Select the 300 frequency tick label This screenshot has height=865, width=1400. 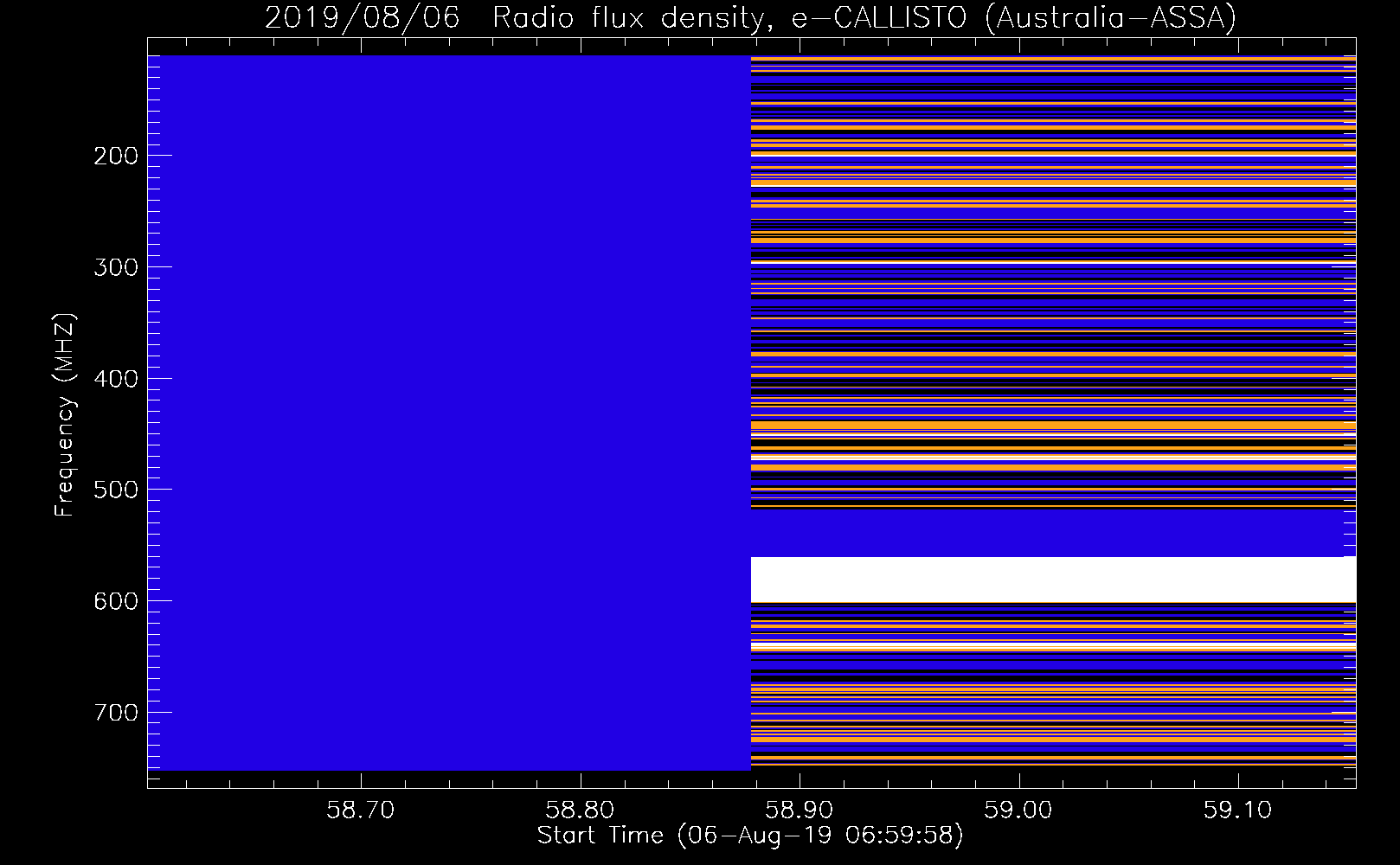(x=115, y=267)
